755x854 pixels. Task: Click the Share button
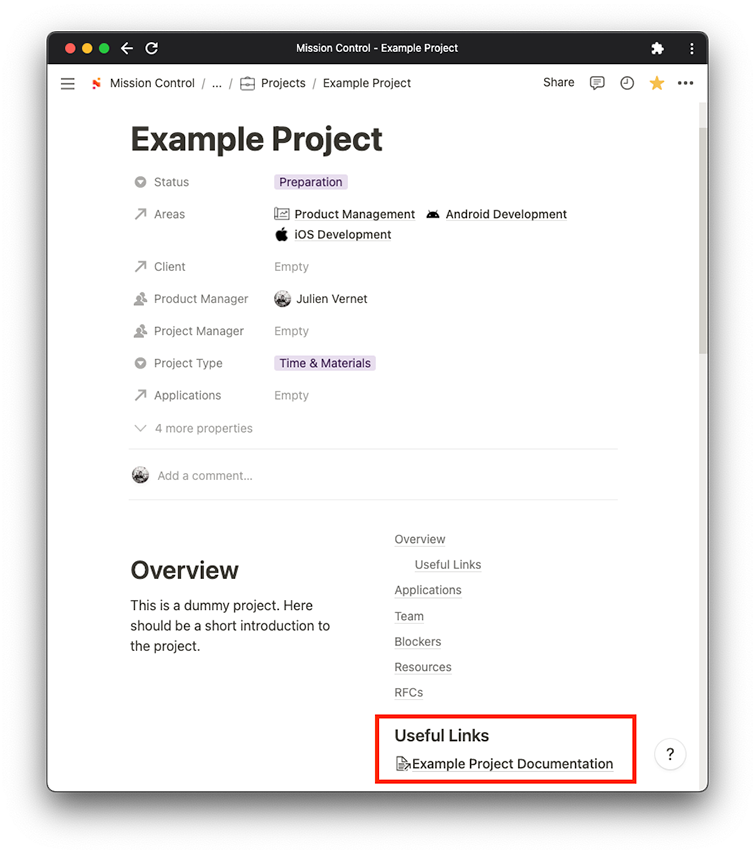click(x=558, y=83)
